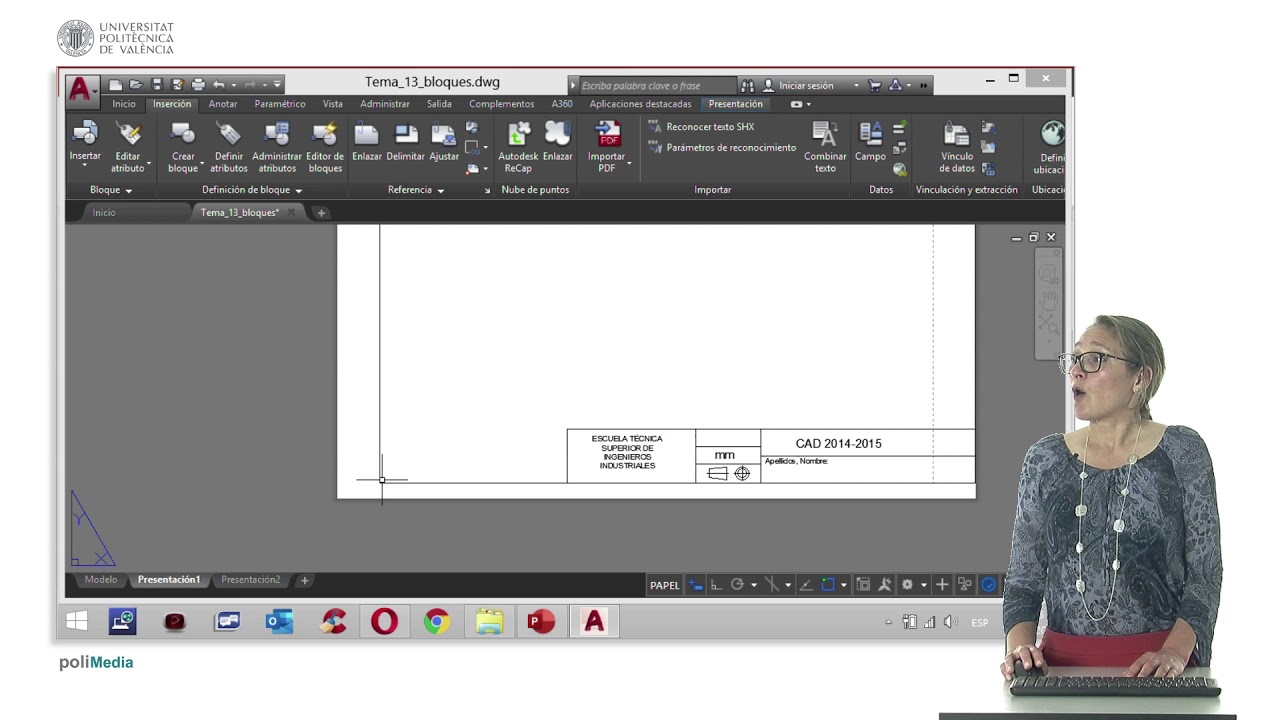Toggle dynamic input in status bar
The height and width of the screenshot is (720, 1280).
[696, 585]
